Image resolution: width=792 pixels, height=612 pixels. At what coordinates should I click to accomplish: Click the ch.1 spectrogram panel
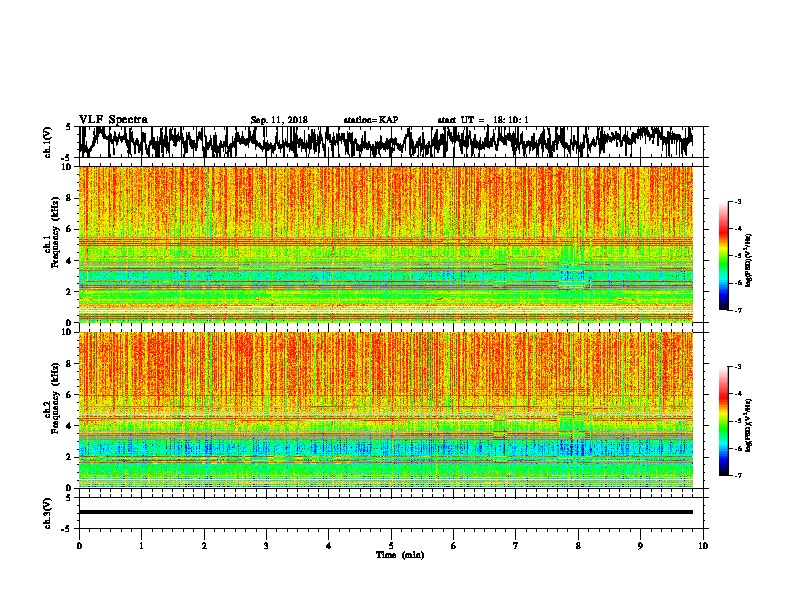385,244
